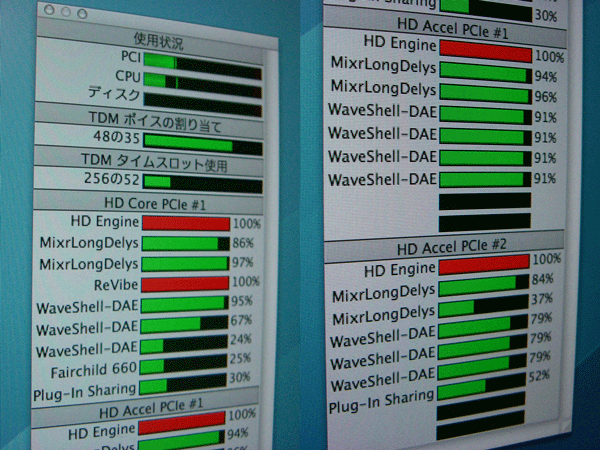Click the red HD Engine bar under HD Core PCIe #1
The height and width of the screenshot is (450, 600).
tap(186, 224)
